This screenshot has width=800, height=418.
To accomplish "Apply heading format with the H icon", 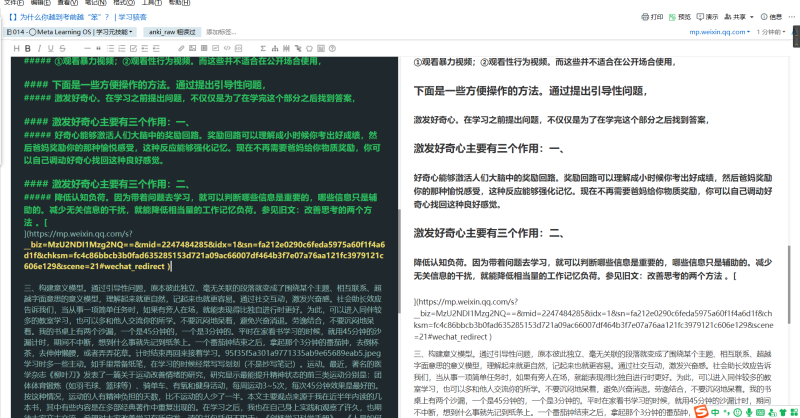I will (x=16, y=48).
